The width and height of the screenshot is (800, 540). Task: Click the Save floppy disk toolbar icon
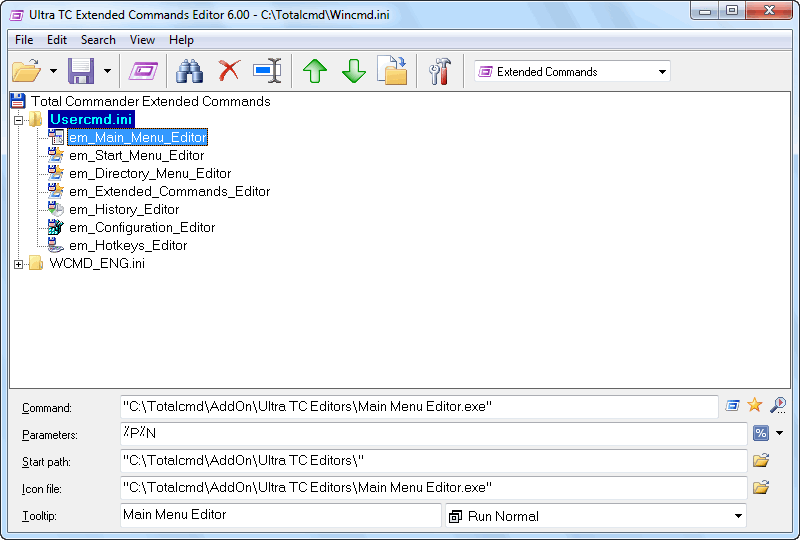pos(81,71)
